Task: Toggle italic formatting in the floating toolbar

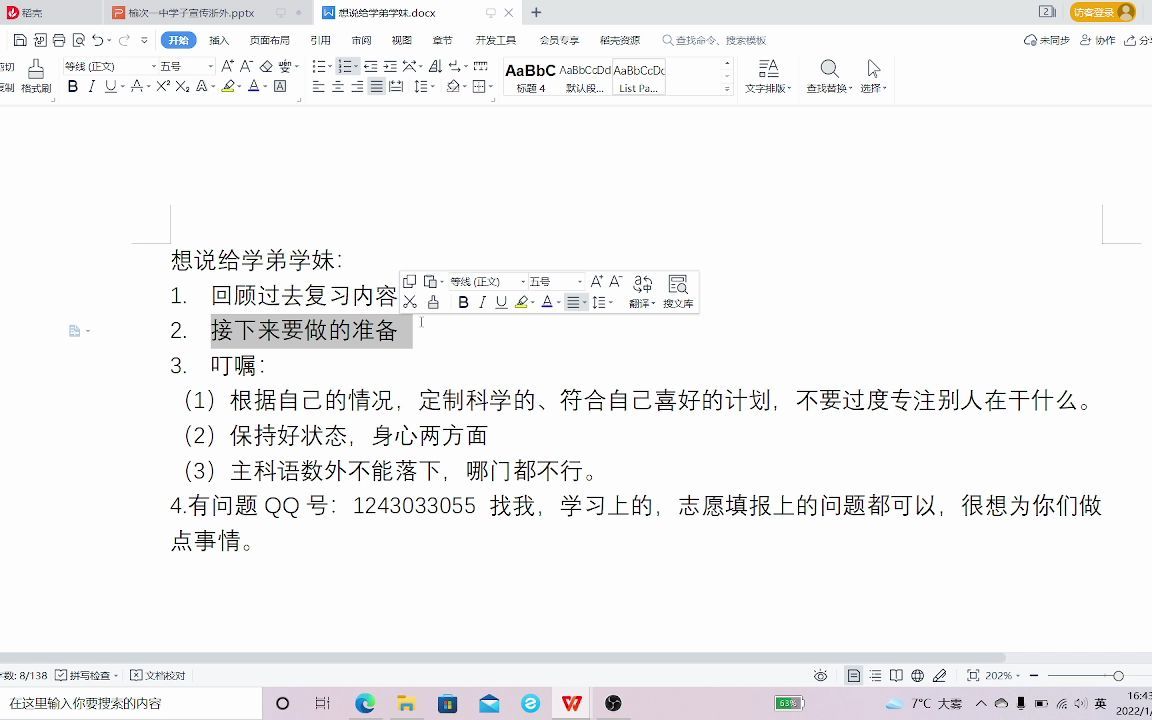Action: click(x=482, y=301)
